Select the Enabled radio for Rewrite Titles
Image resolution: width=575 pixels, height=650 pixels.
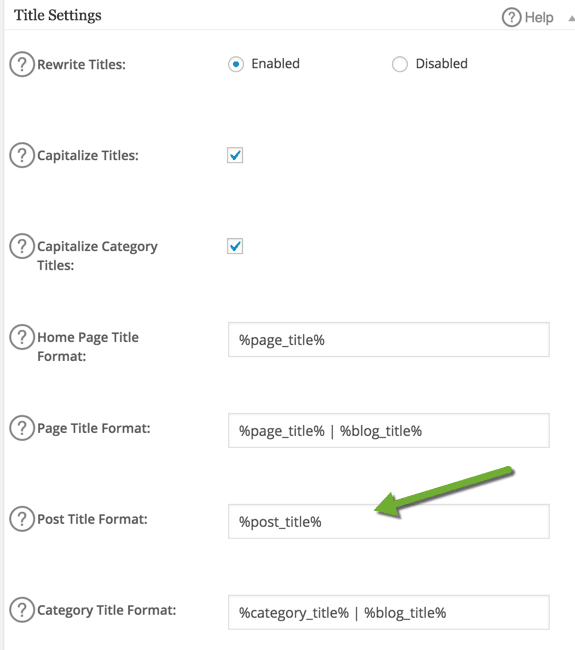coord(236,64)
